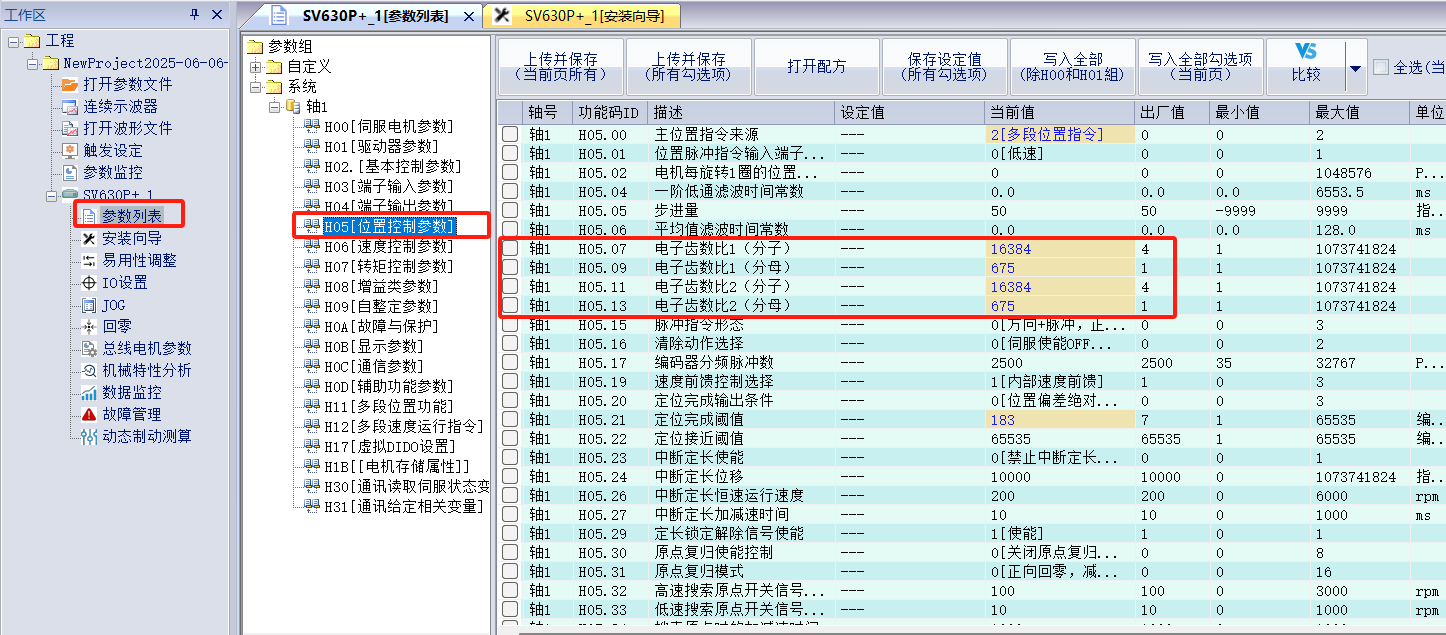The image size is (1446, 635).
Task: Open the 连续示波器 oscilloscope icon
Action: pyautogui.click(x=70, y=107)
